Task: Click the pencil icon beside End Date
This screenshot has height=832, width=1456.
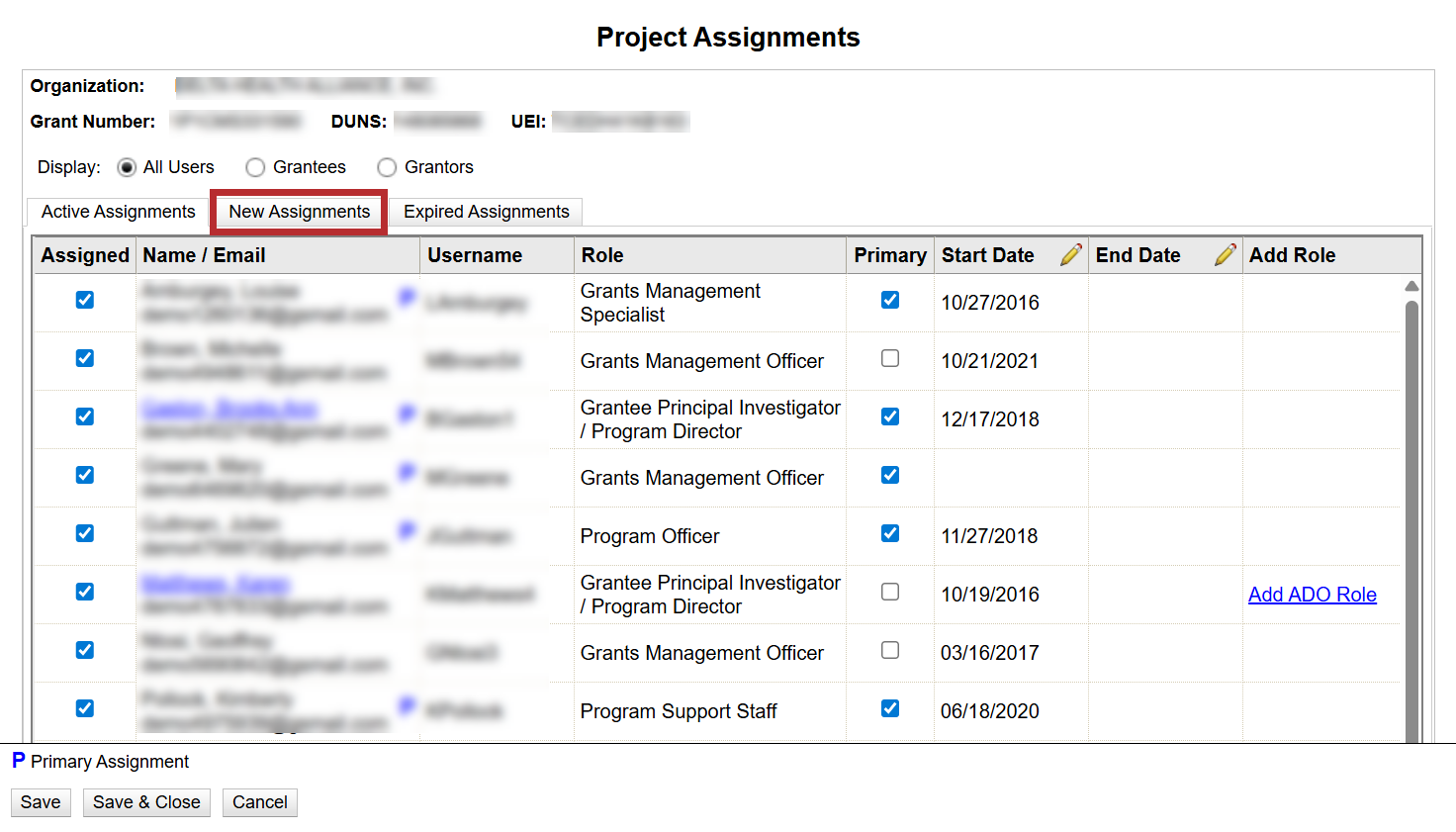Action: (1225, 255)
